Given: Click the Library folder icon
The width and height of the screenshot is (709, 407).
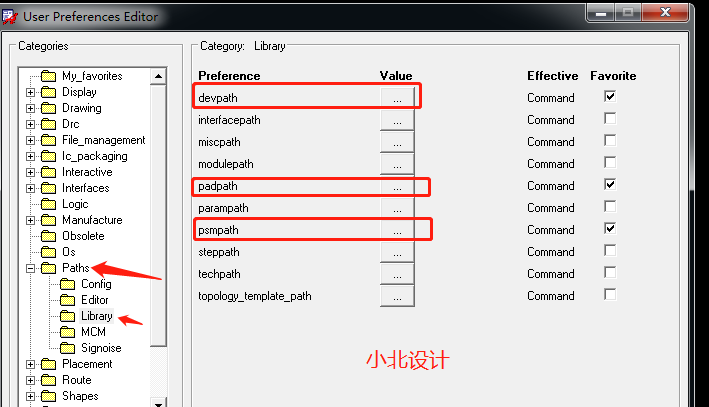Looking at the screenshot, I should click(68, 316).
